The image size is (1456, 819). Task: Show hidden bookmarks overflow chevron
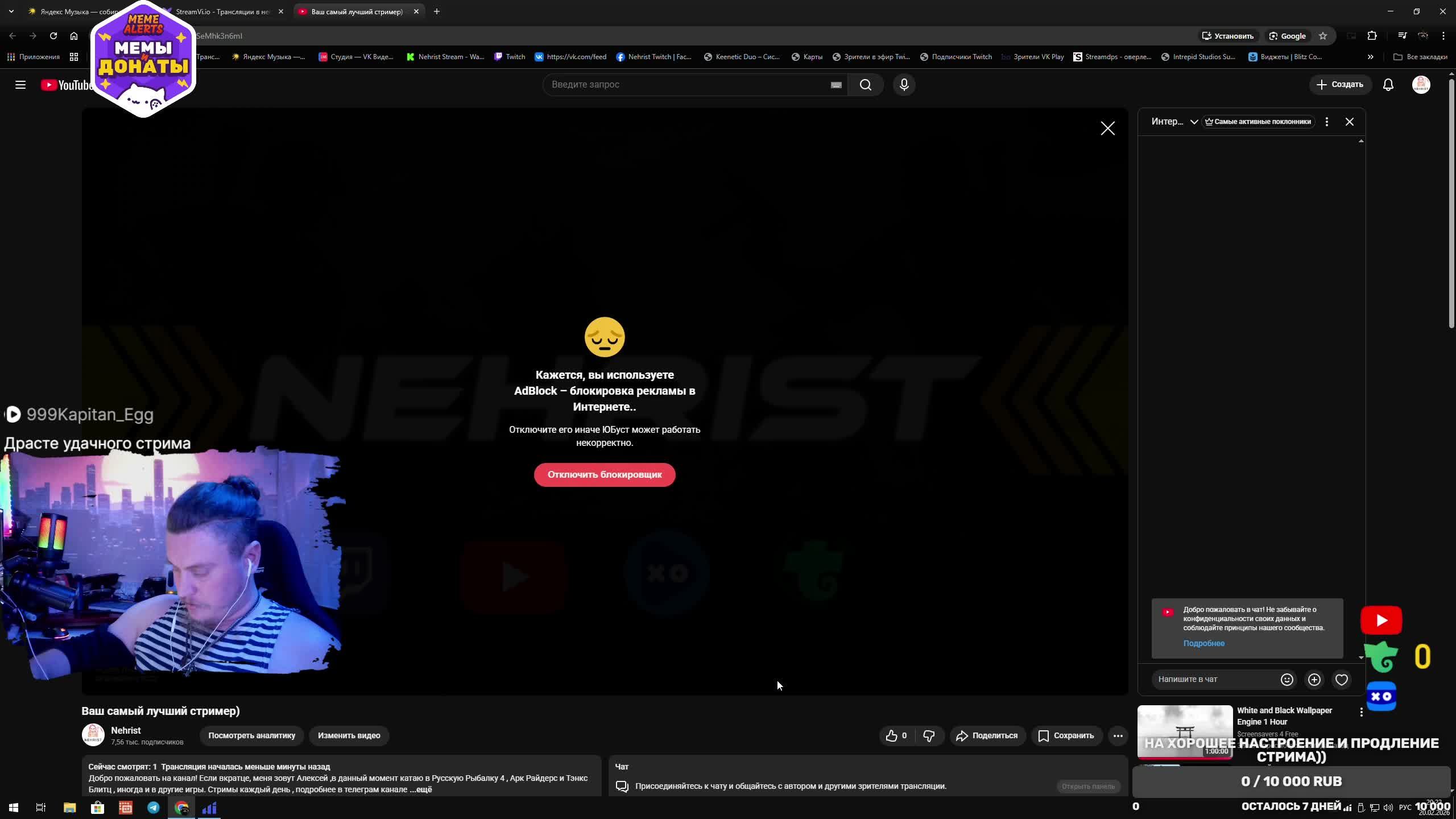pos(1370,57)
